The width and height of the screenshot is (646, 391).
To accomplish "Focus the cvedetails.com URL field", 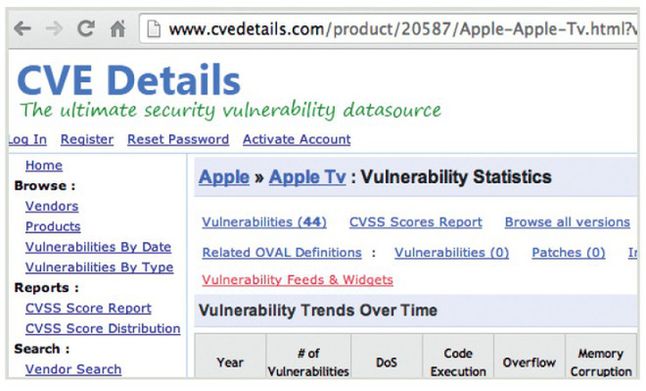I will (389, 29).
